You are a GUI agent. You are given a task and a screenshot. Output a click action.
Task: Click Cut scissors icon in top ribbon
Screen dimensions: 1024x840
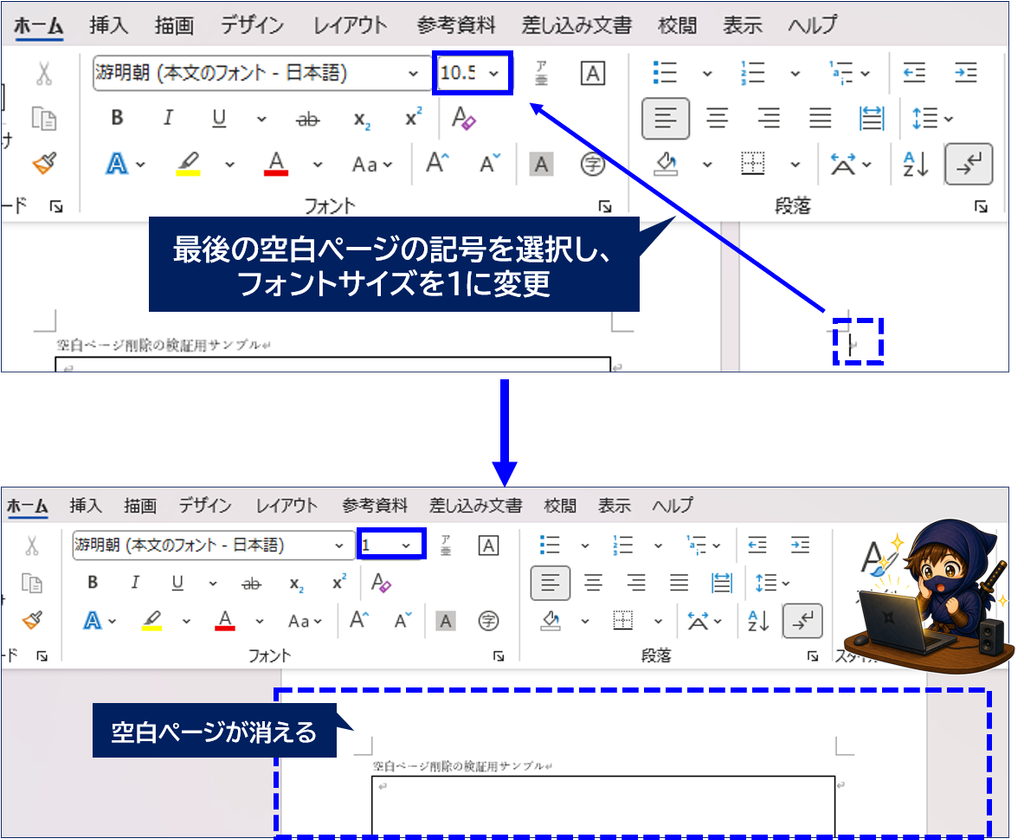(44, 74)
